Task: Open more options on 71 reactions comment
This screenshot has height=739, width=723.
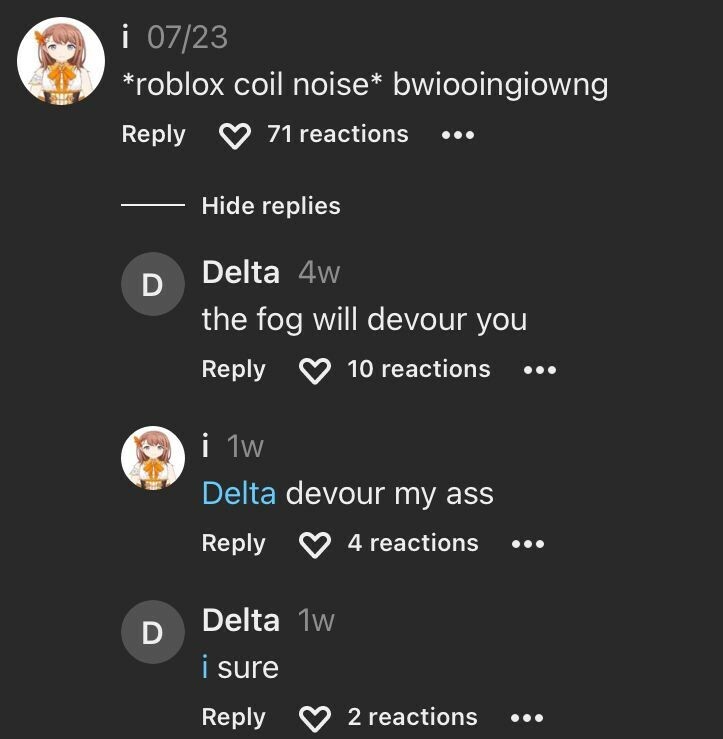Action: coord(458,135)
